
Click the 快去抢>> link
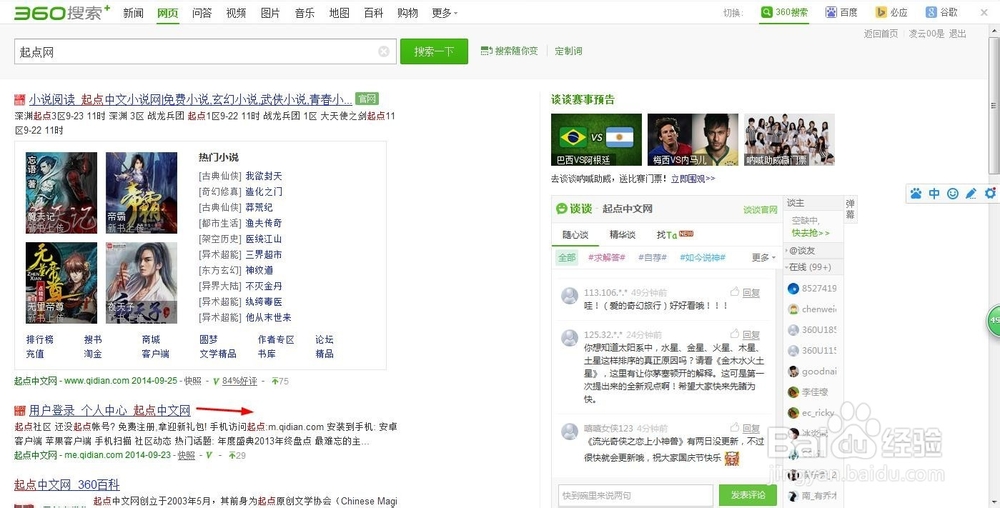811,233
